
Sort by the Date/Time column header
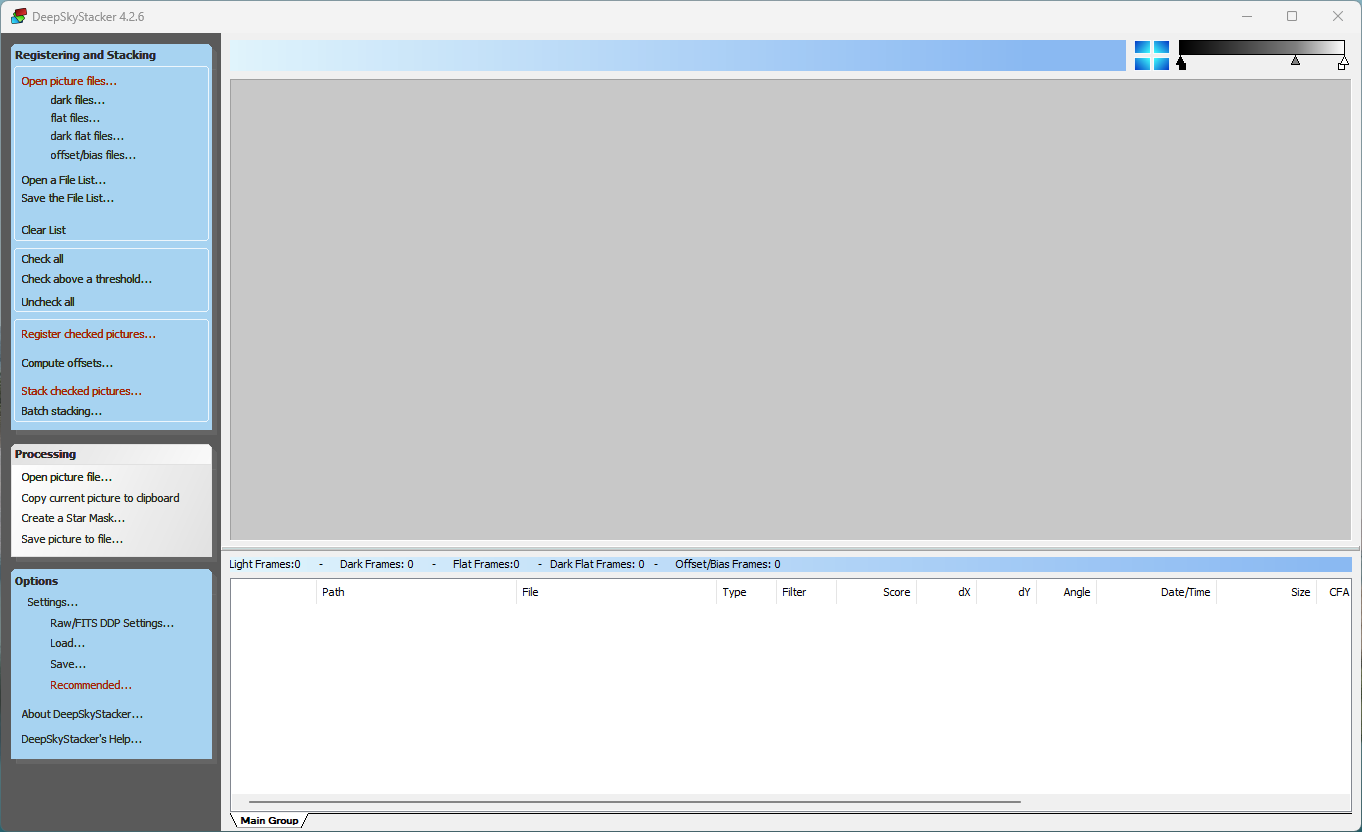[x=1157, y=592]
